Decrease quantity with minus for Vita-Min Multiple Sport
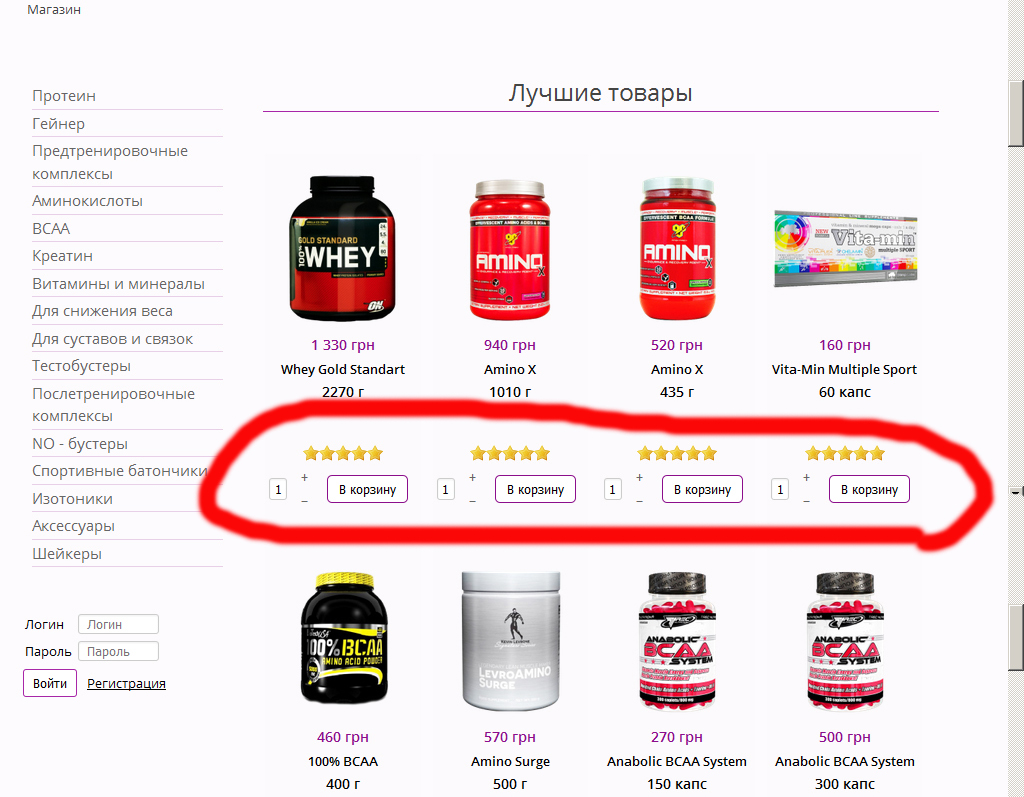This screenshot has width=1024, height=797. point(807,501)
